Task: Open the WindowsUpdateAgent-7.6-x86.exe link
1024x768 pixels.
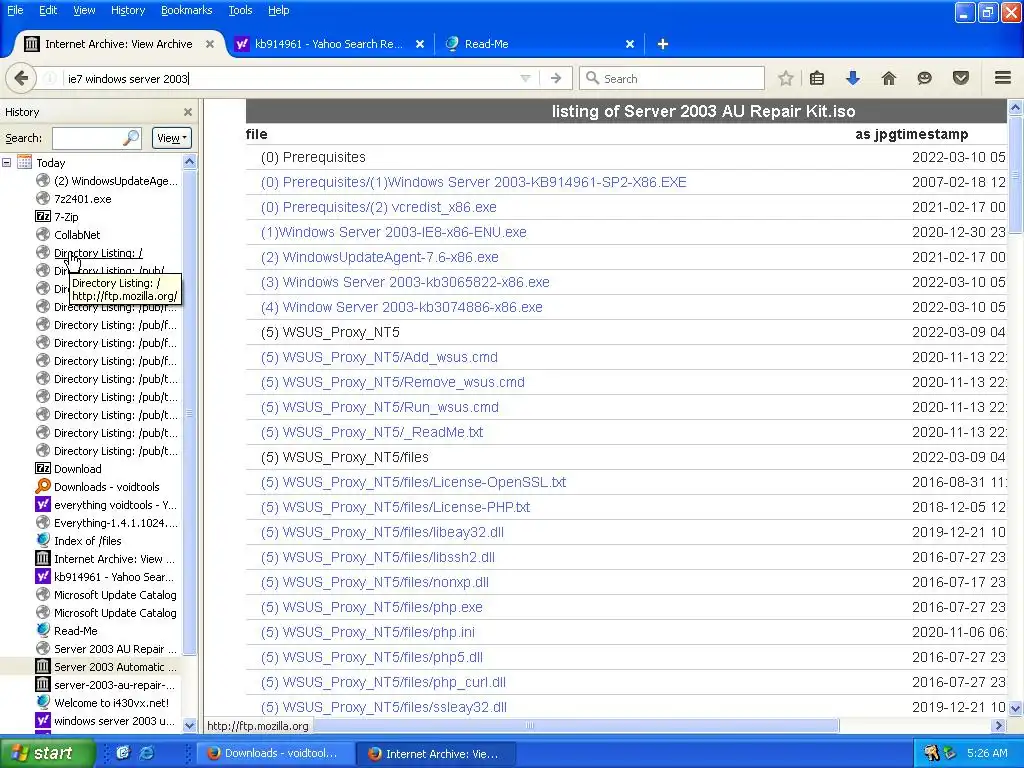Action: click(379, 257)
